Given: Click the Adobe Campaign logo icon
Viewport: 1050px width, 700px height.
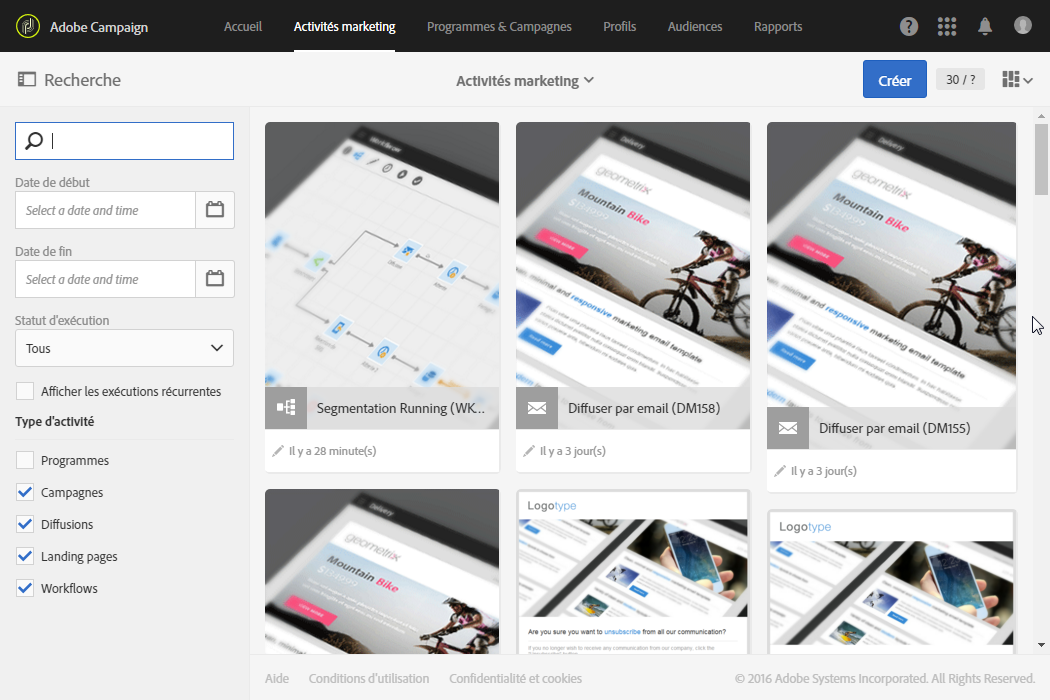Looking at the screenshot, I should point(28,27).
